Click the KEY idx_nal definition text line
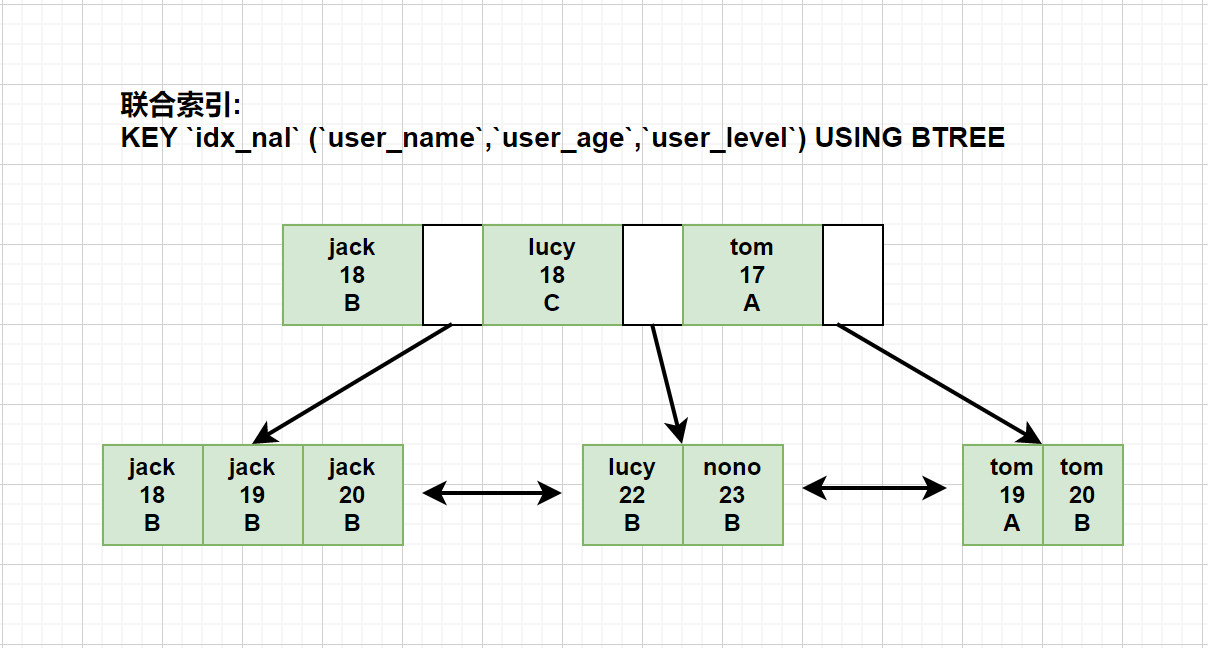This screenshot has height=648, width=1208. click(562, 138)
